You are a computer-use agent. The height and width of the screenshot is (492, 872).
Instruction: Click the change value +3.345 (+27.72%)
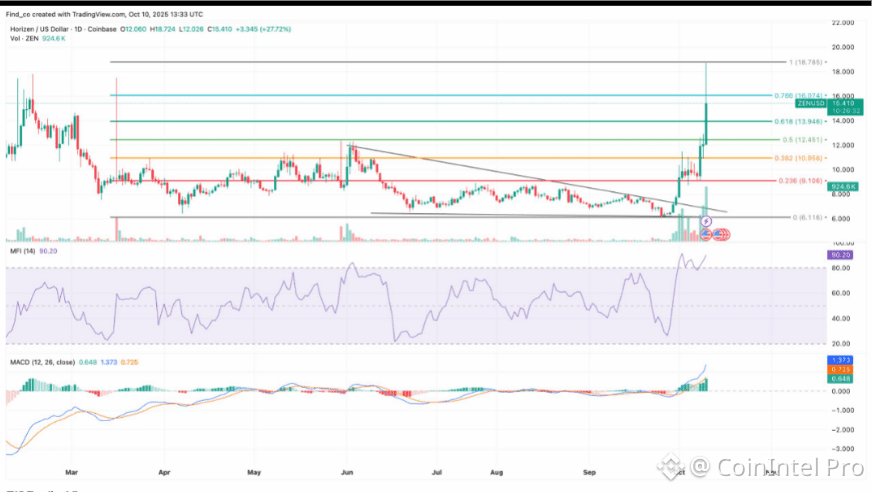pos(263,29)
